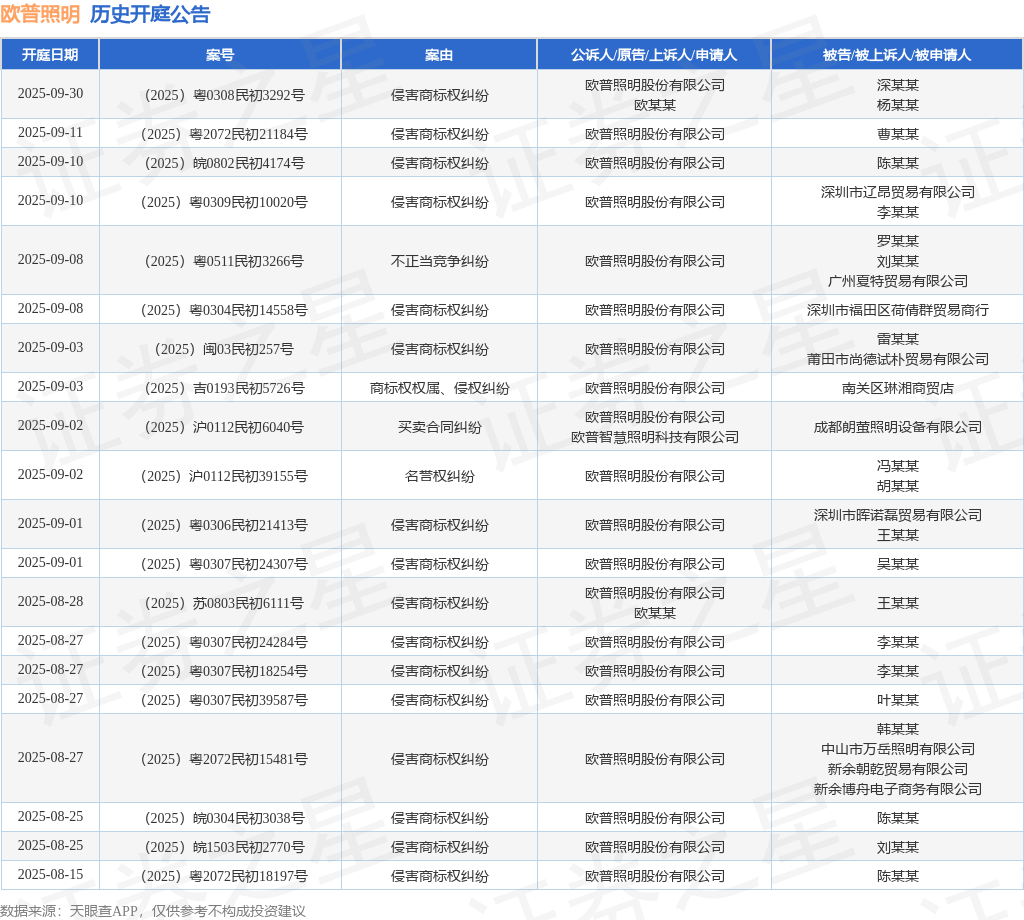The width and height of the screenshot is (1024, 920).
Task: Select the 公诉人/原告/上诉人/申请人 header
Action: [654, 55]
